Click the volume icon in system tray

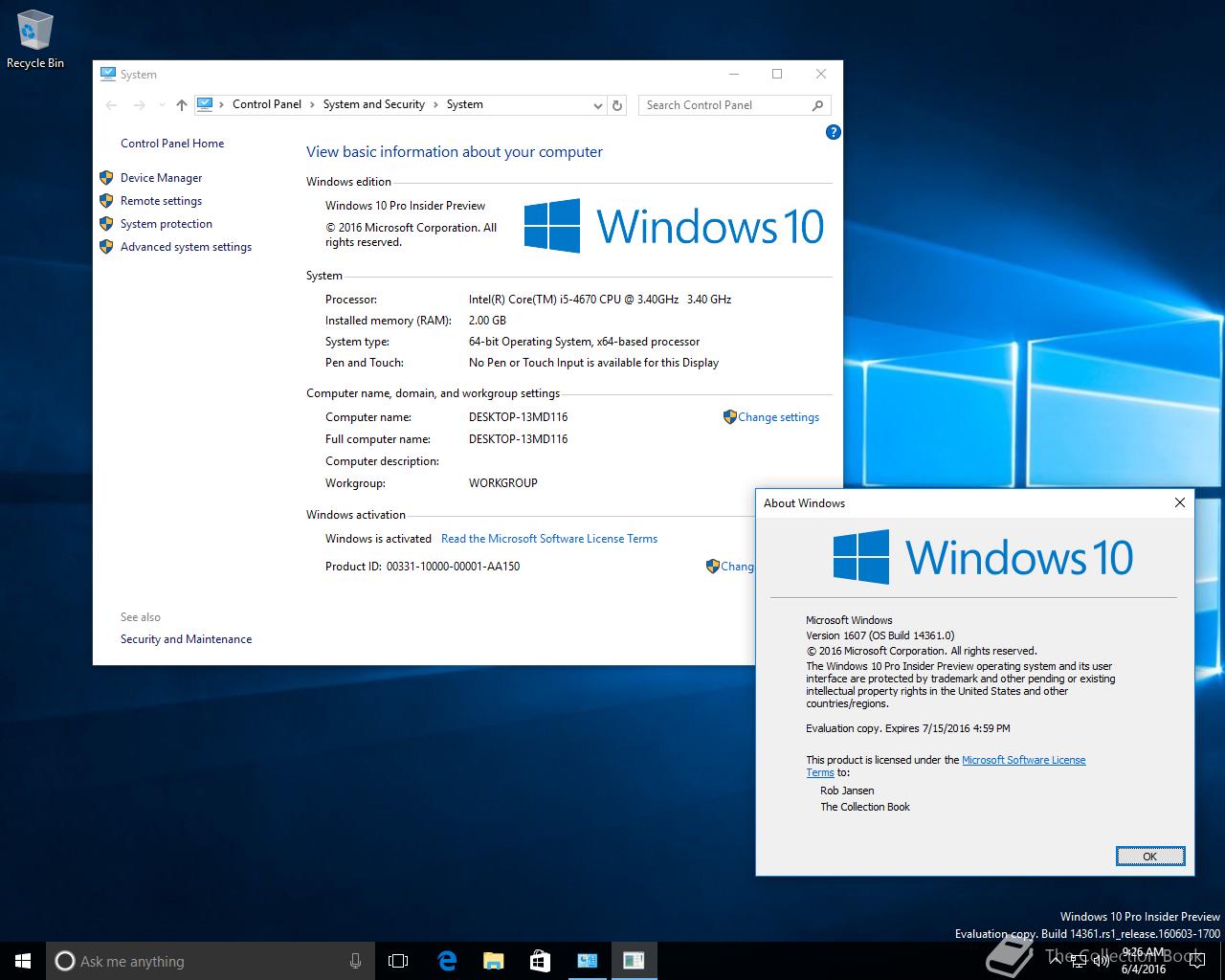click(x=1102, y=961)
